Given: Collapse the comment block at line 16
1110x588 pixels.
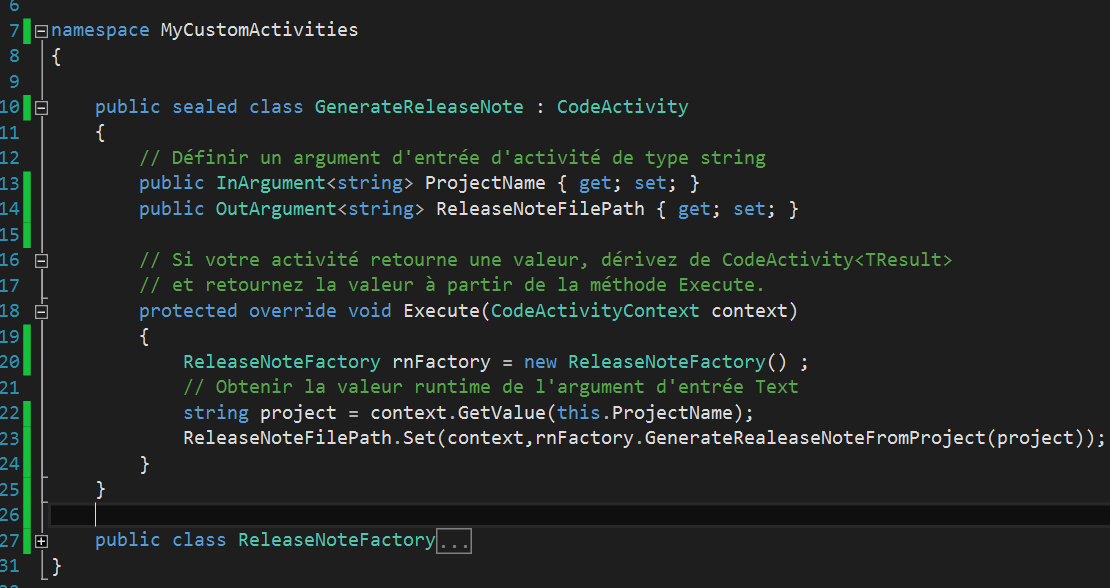Looking at the screenshot, I should (x=41, y=261).
